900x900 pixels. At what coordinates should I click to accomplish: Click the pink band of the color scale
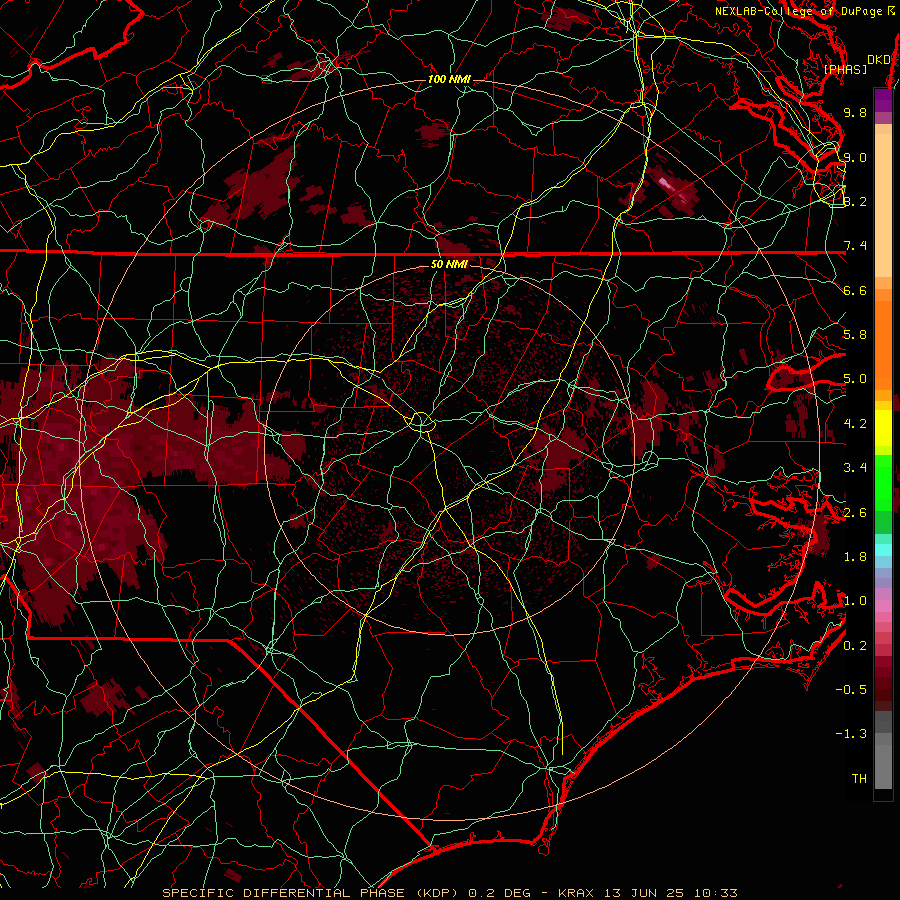pyautogui.click(x=883, y=606)
